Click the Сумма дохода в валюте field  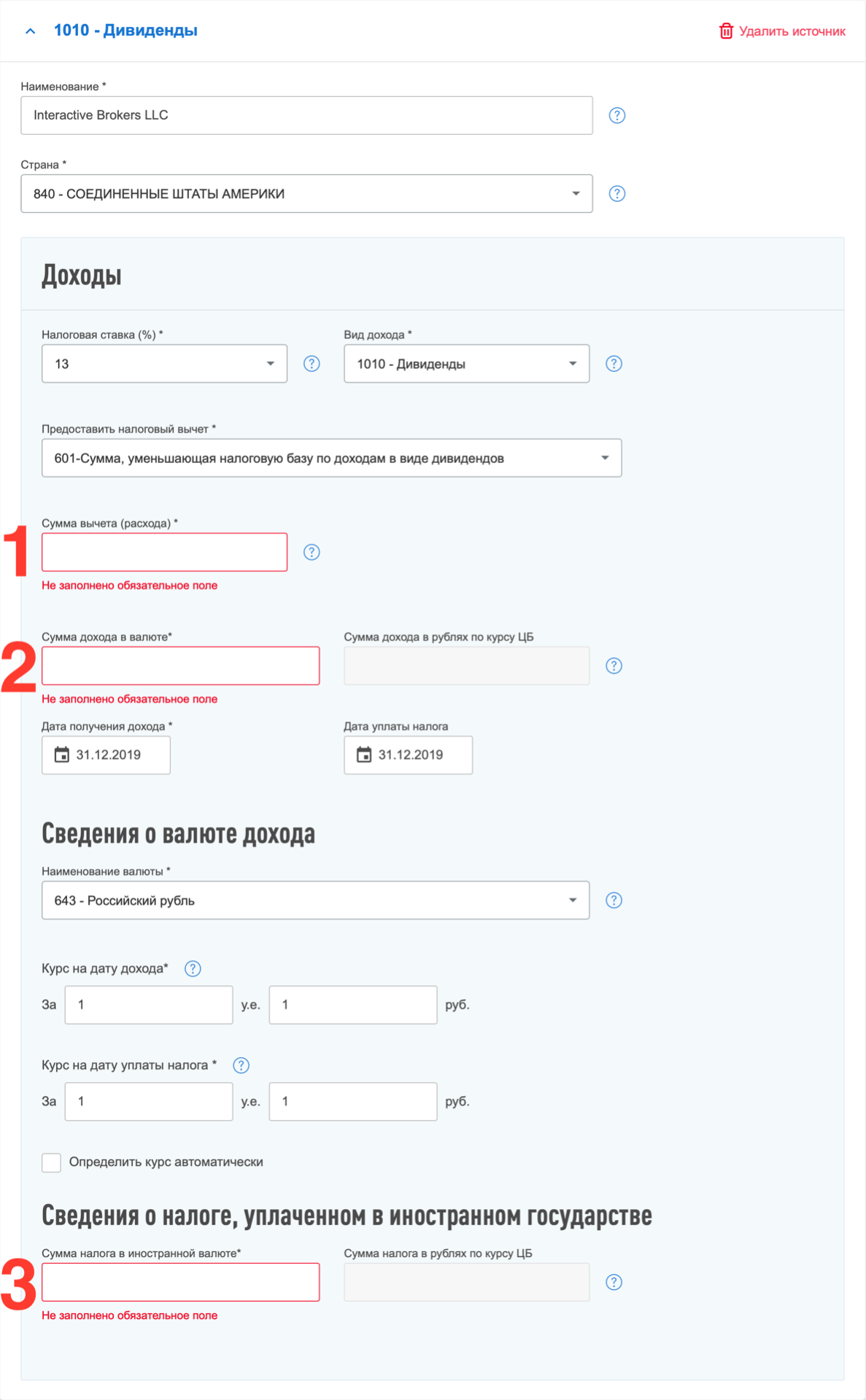click(180, 666)
